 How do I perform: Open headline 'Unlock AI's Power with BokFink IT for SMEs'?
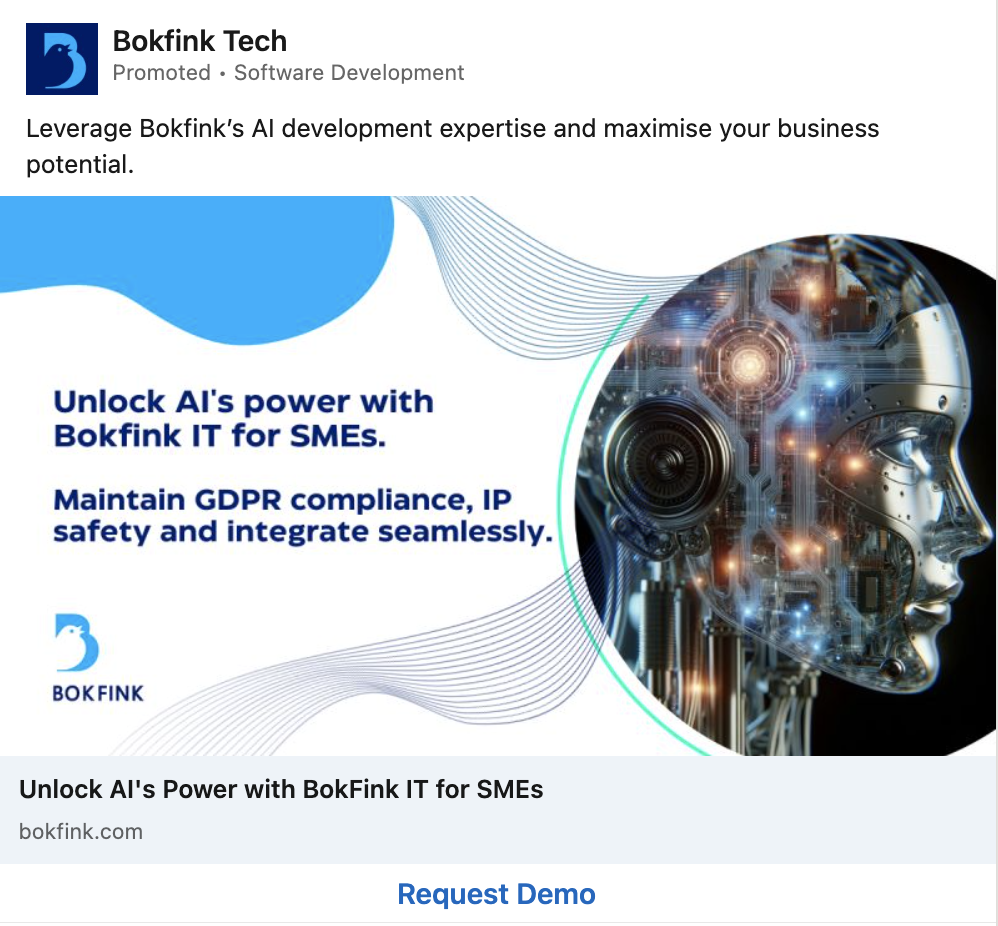[x=281, y=789]
